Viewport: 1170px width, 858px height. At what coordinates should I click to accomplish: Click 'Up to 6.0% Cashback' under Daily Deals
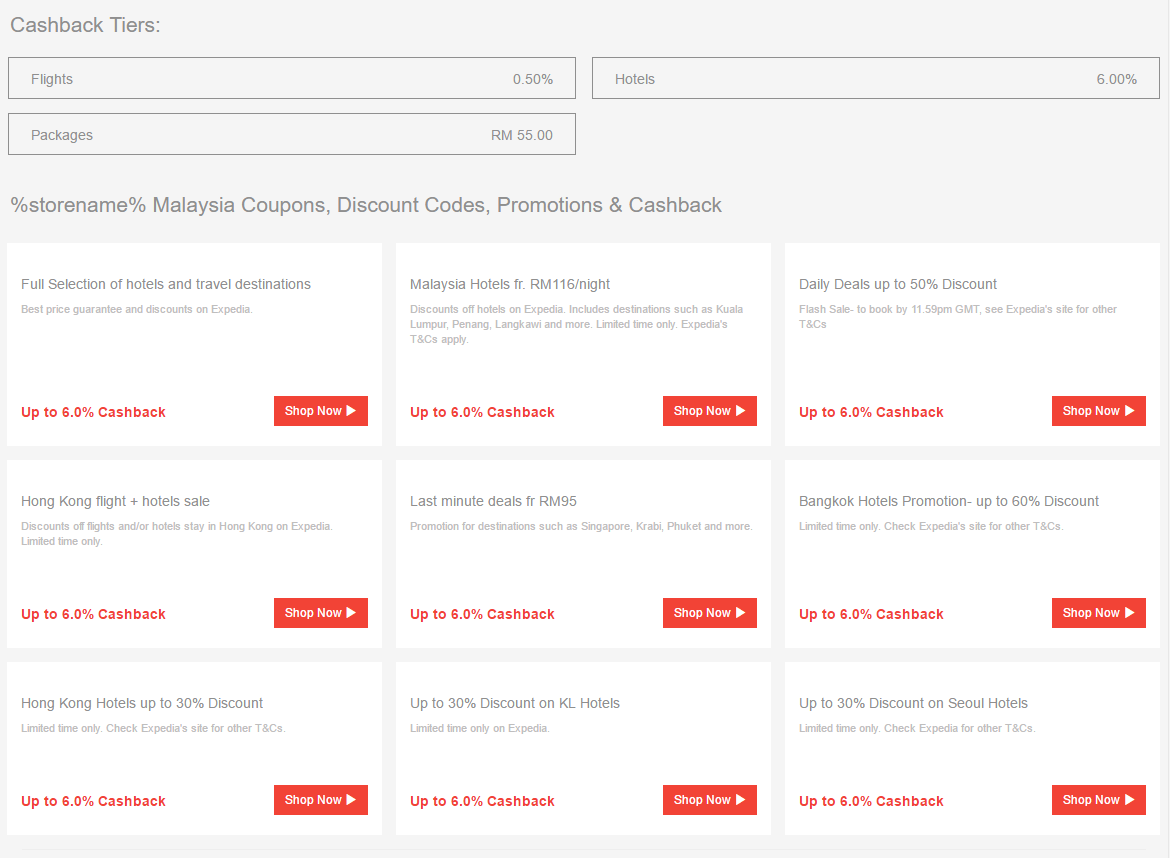point(871,413)
